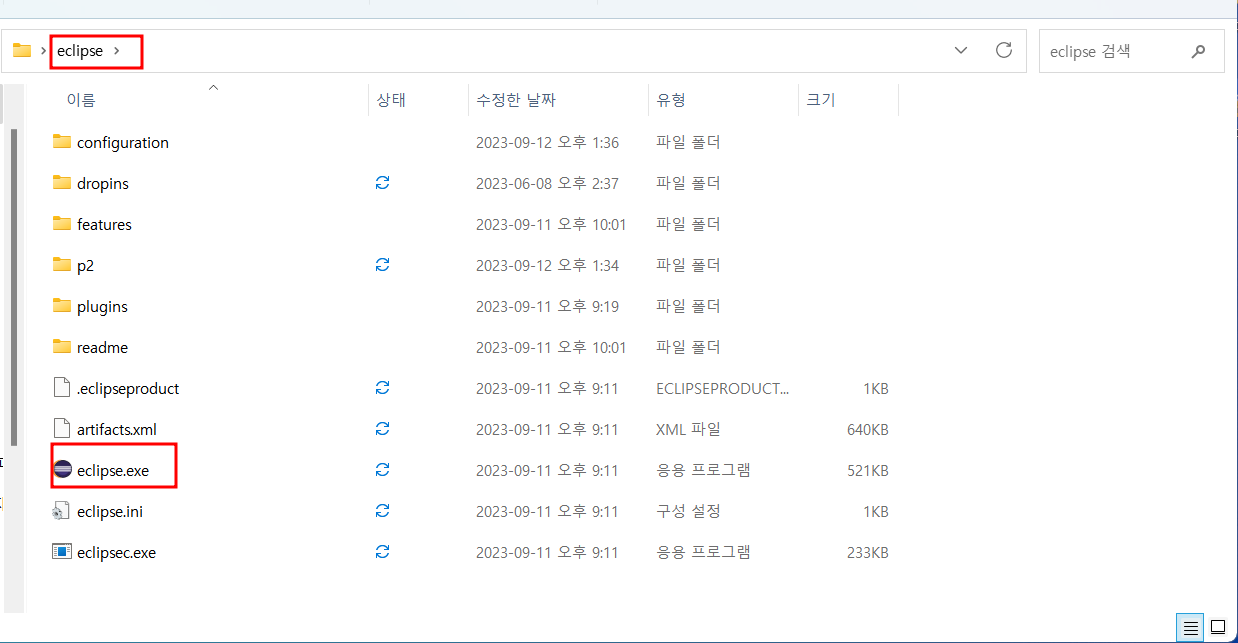Viewport: 1238px width, 643px height.
Task: Select the eclipsec.exe file name
Action: pos(116,553)
